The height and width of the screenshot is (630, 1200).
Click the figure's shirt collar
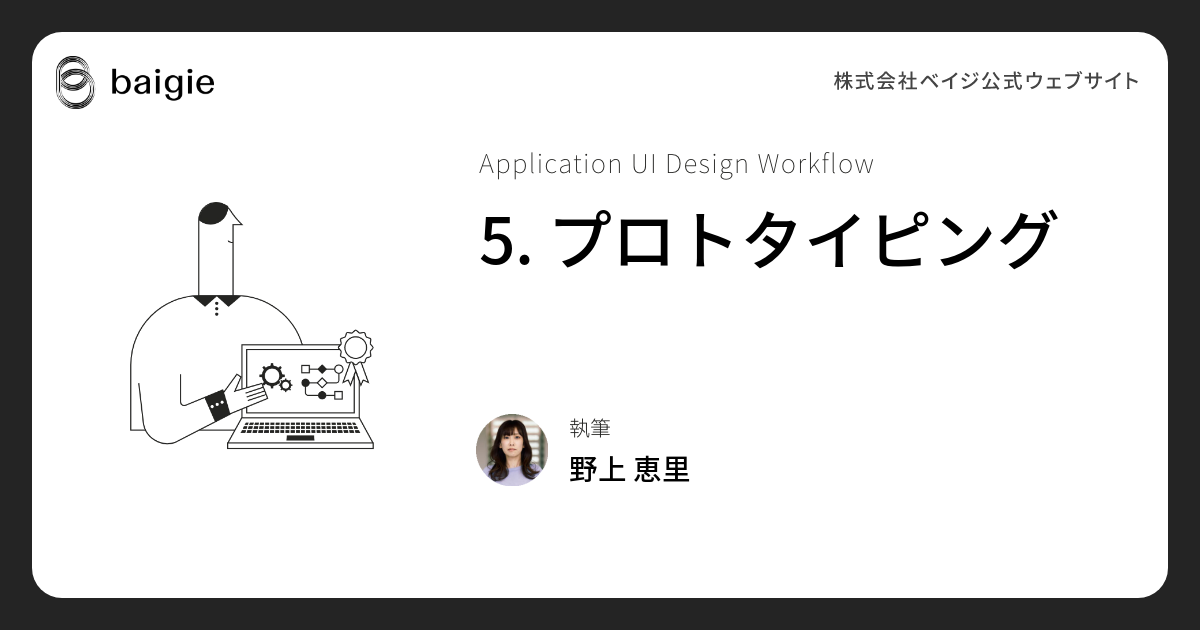click(216, 299)
